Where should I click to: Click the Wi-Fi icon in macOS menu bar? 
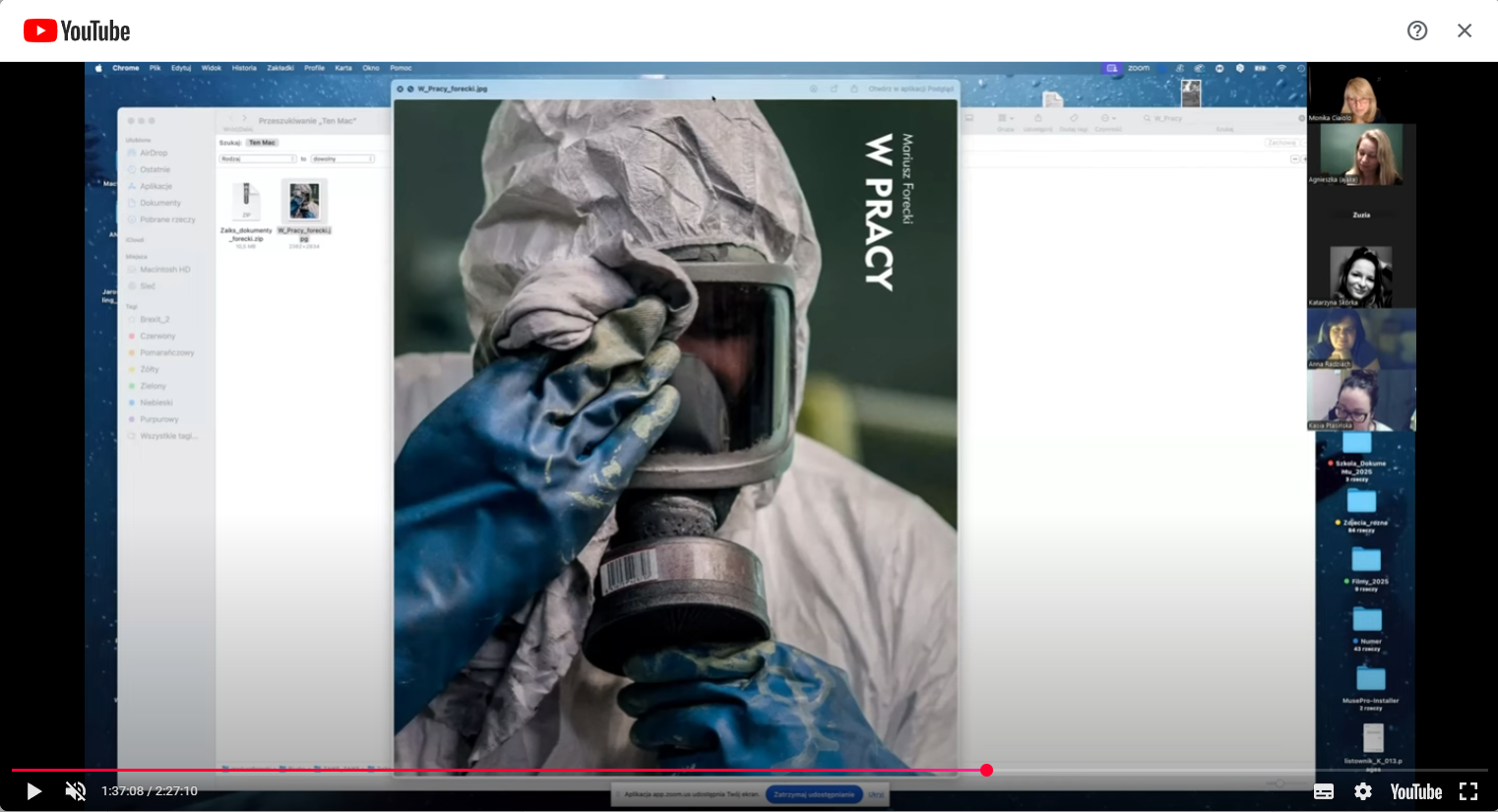click(x=1281, y=68)
